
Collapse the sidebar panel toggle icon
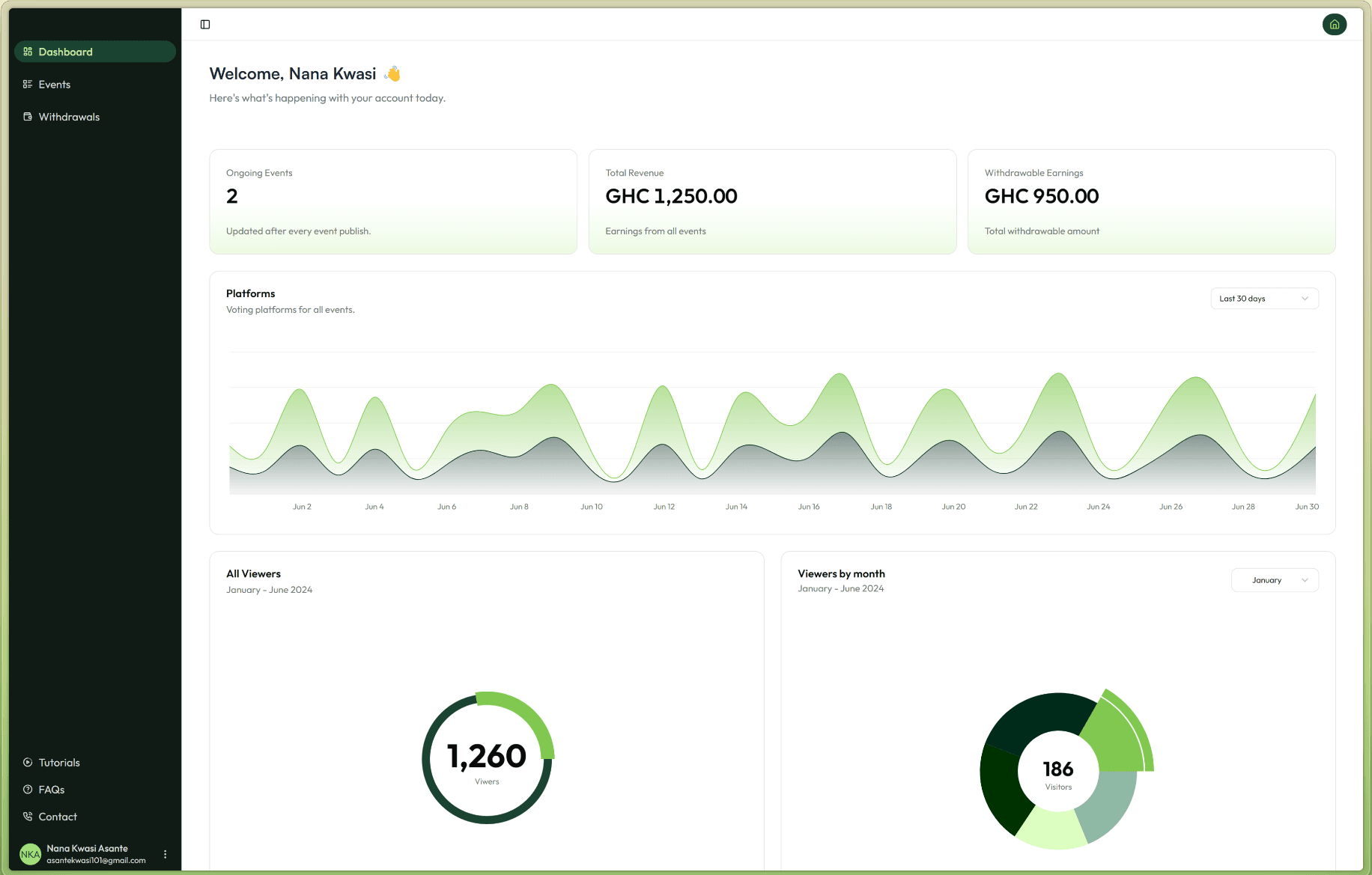204,24
